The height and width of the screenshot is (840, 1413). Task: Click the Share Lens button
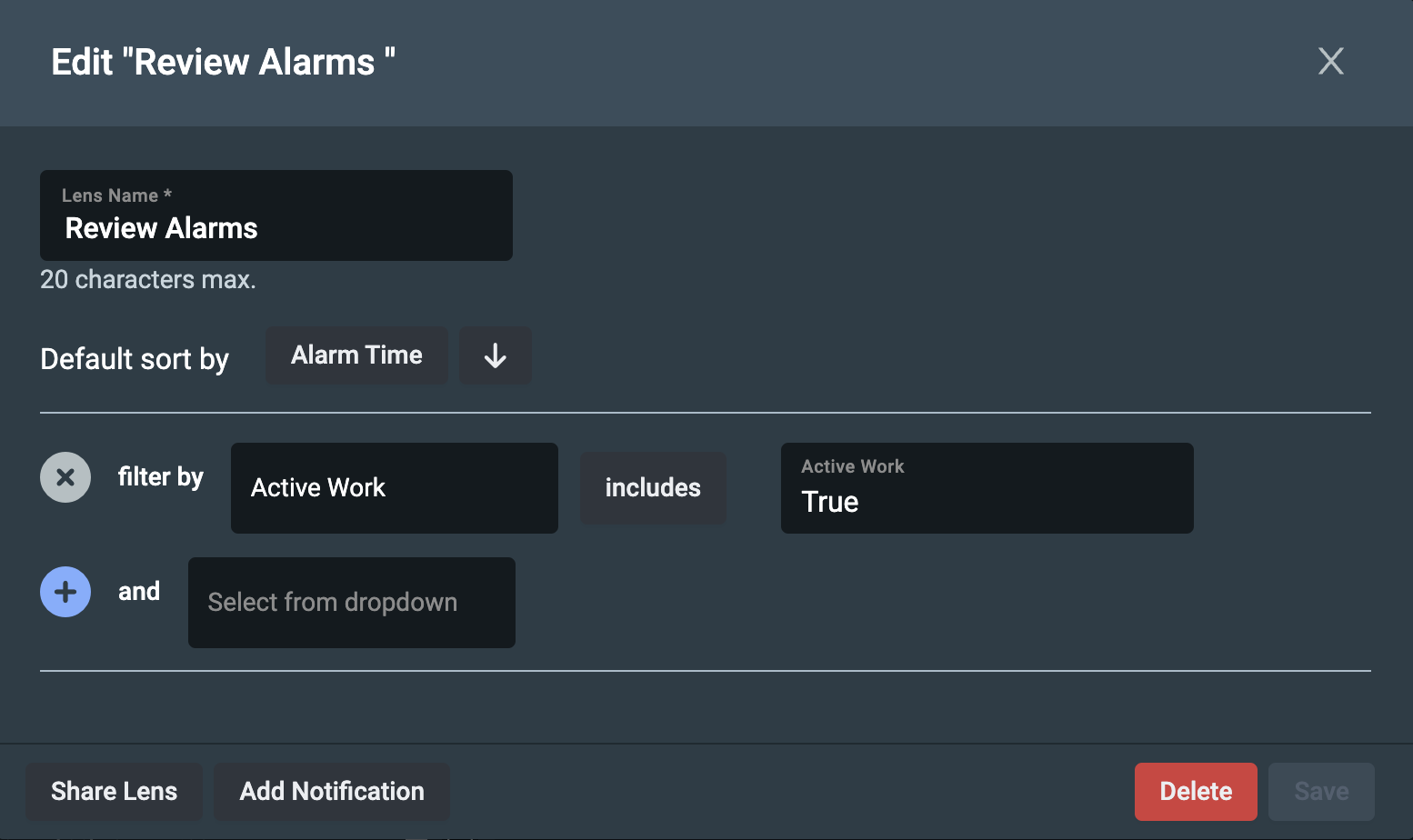(115, 791)
